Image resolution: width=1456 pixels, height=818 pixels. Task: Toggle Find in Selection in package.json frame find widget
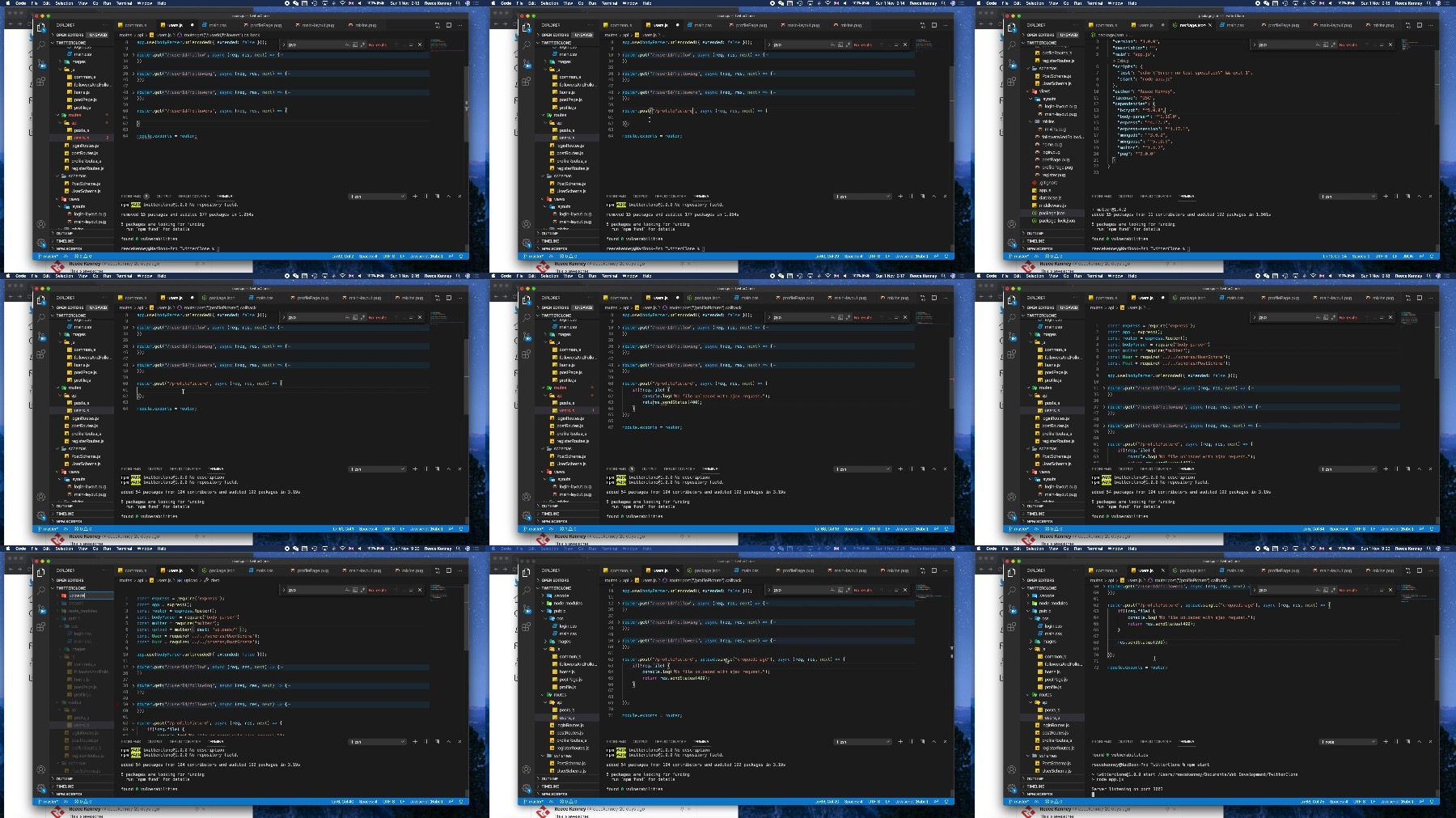(1382, 45)
